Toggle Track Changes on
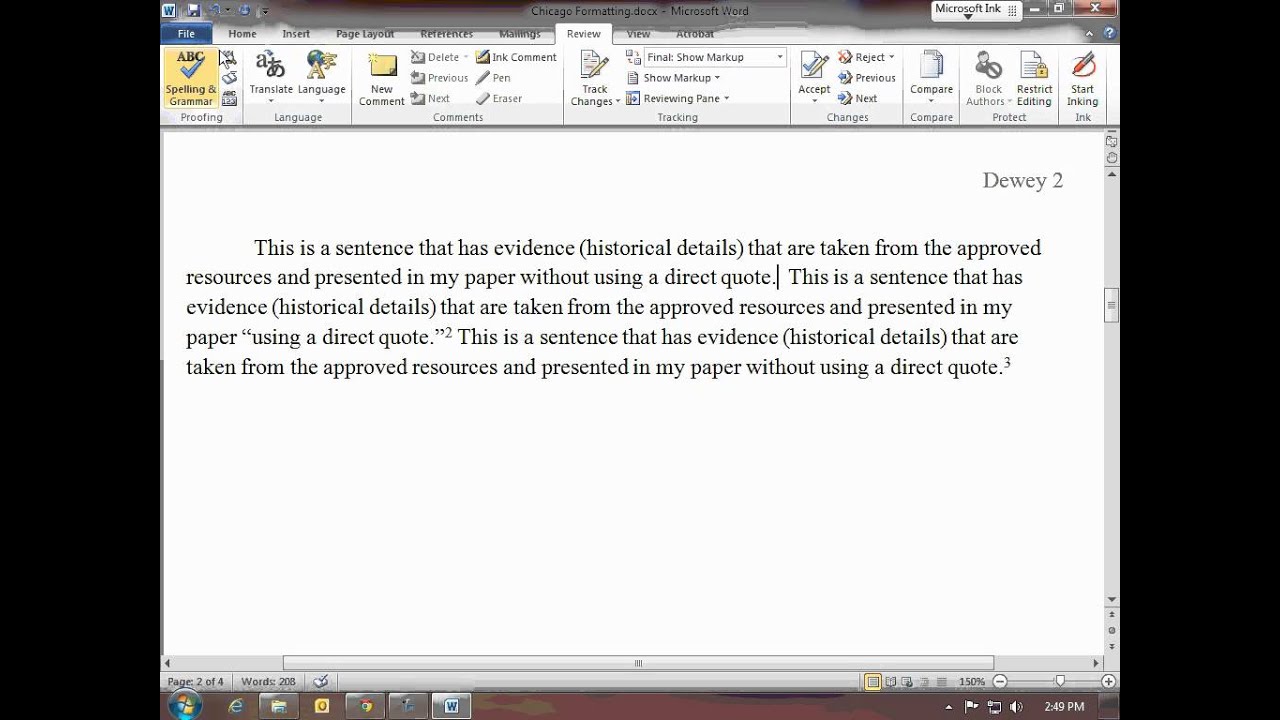The height and width of the screenshot is (720, 1280). point(594,68)
